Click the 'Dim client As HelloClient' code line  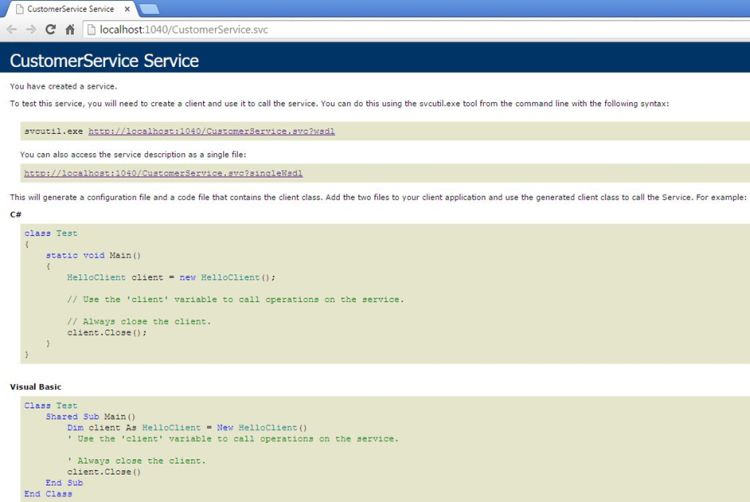point(187,427)
